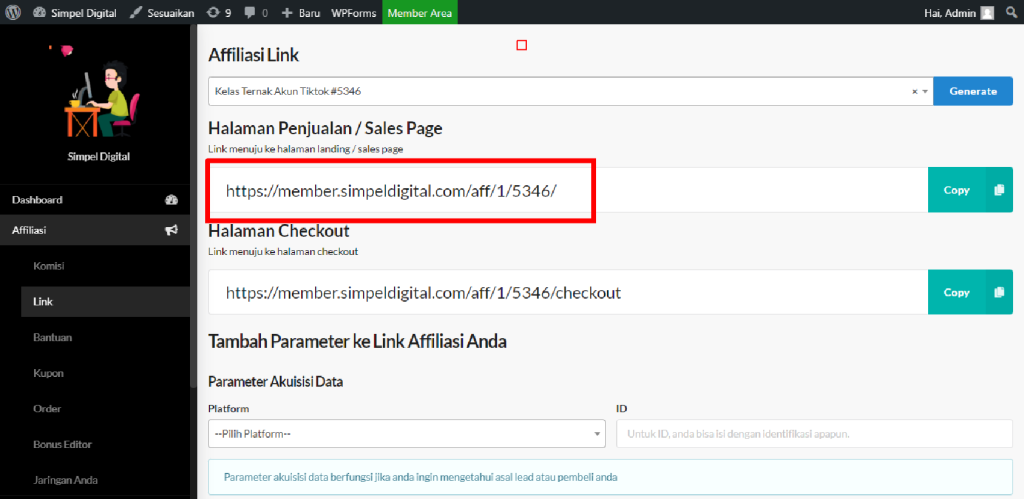Click the clipboard icon beside sales page link
Screen dimensions: 1024x499
coord(999,190)
